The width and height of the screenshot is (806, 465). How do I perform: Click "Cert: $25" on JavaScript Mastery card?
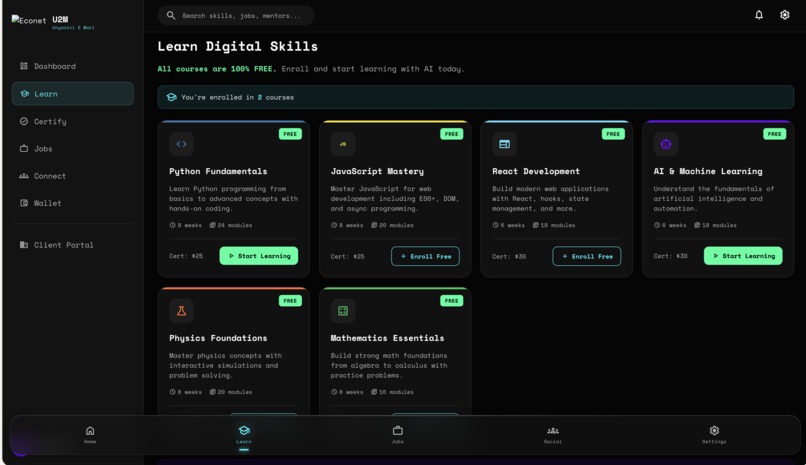(347, 256)
